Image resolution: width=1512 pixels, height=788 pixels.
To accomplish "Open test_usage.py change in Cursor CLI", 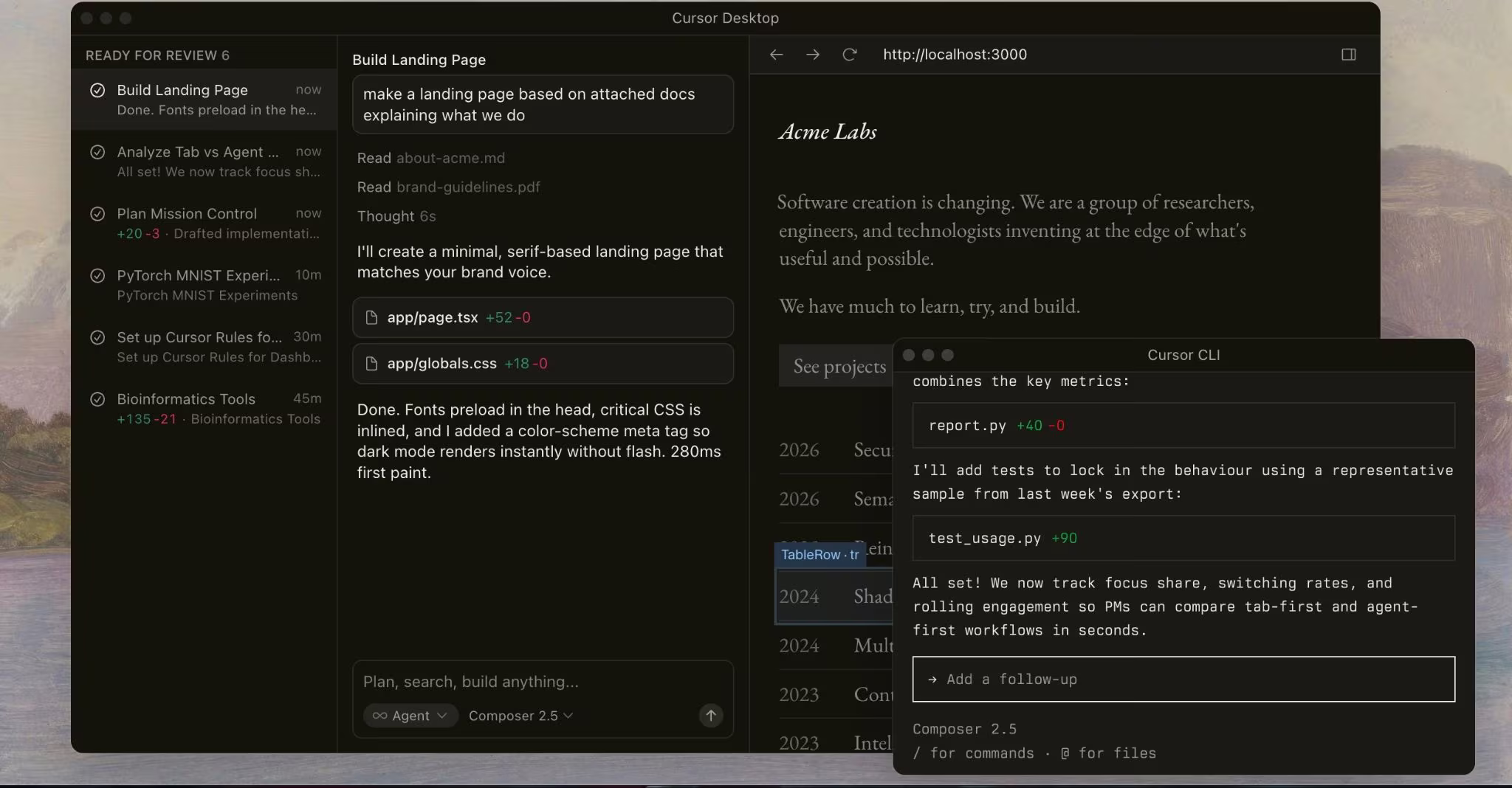I will [1183, 538].
